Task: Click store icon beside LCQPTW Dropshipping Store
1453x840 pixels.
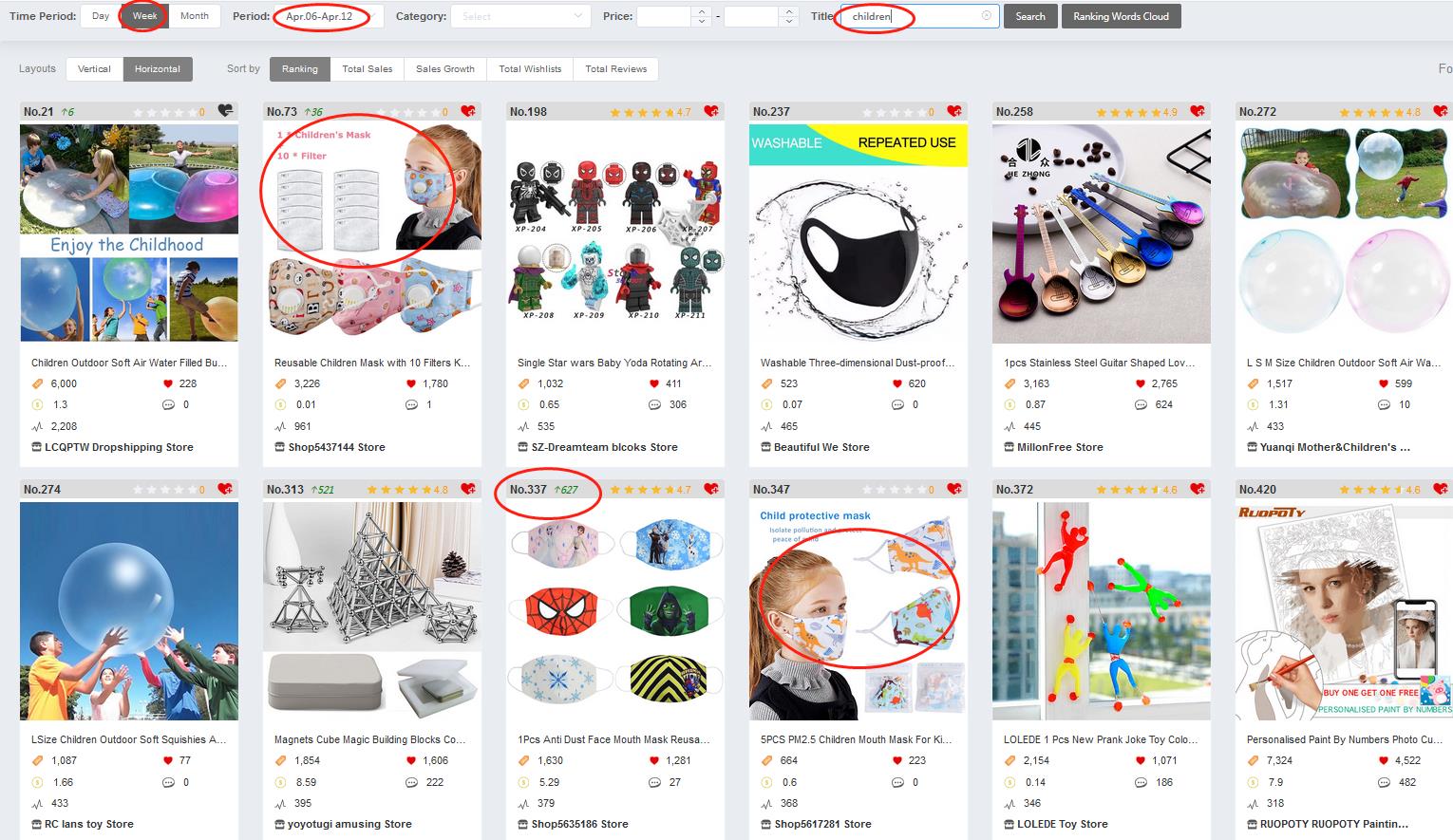Action: pyautogui.click(x=36, y=447)
